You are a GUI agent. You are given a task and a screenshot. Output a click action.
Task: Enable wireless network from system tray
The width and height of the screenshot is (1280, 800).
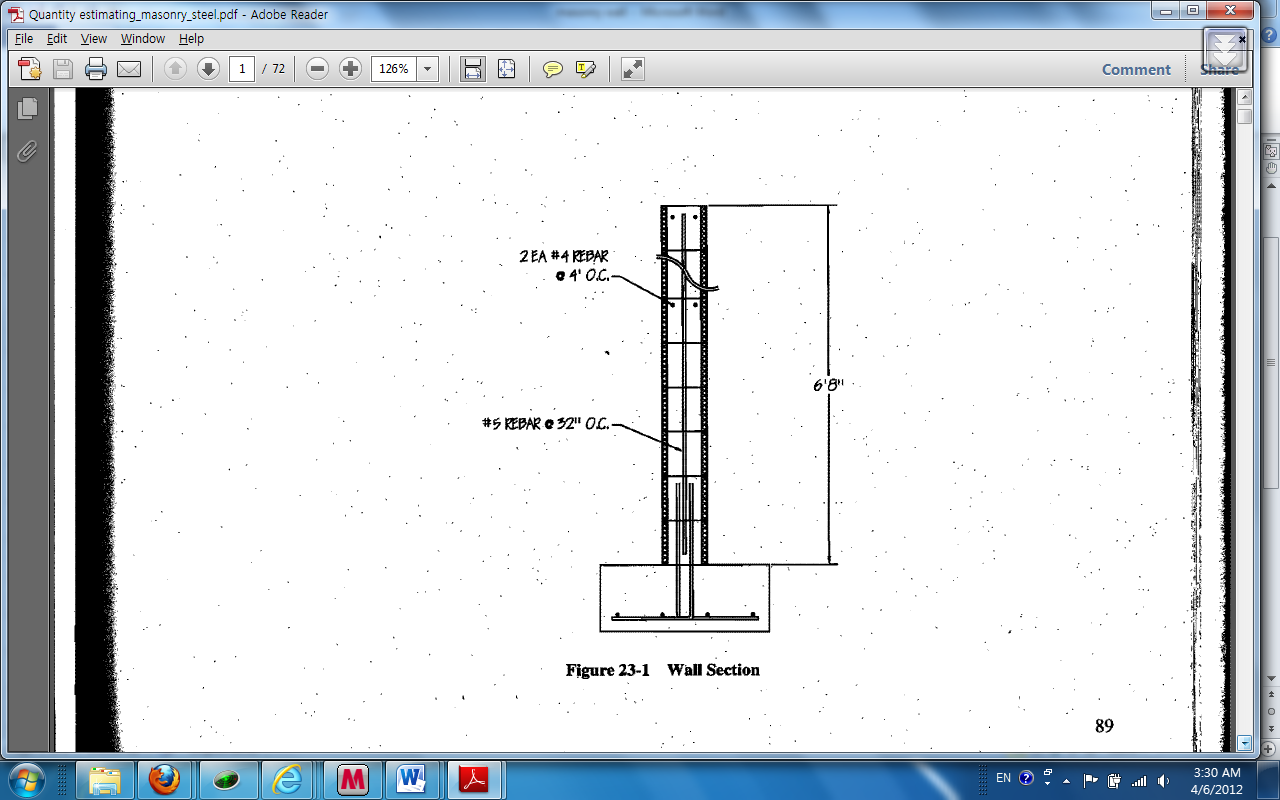pyautogui.click(x=1141, y=779)
